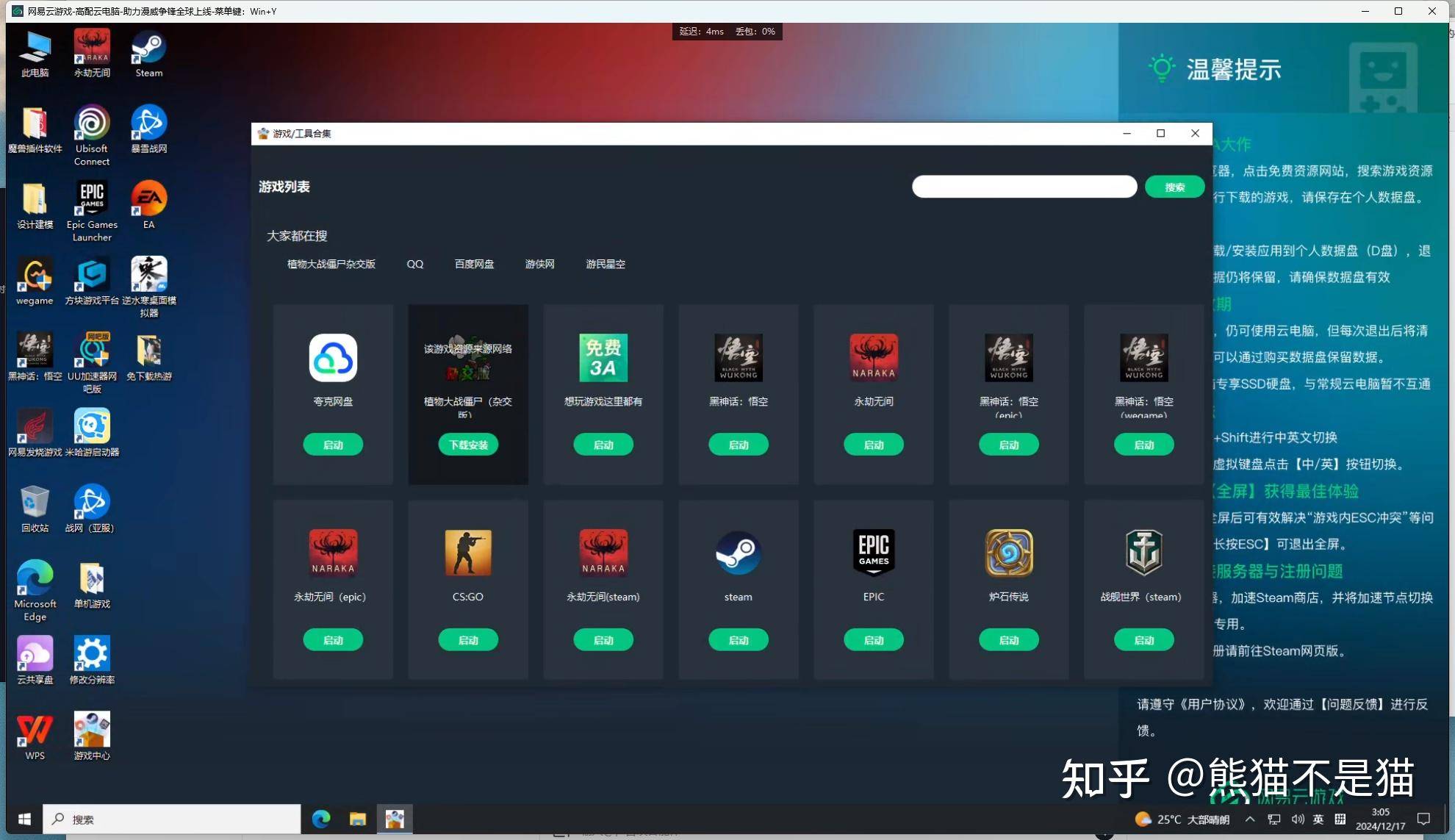Open the taskbar weather widget 25°C
The height and width of the screenshot is (840, 1455).
pos(1182,819)
